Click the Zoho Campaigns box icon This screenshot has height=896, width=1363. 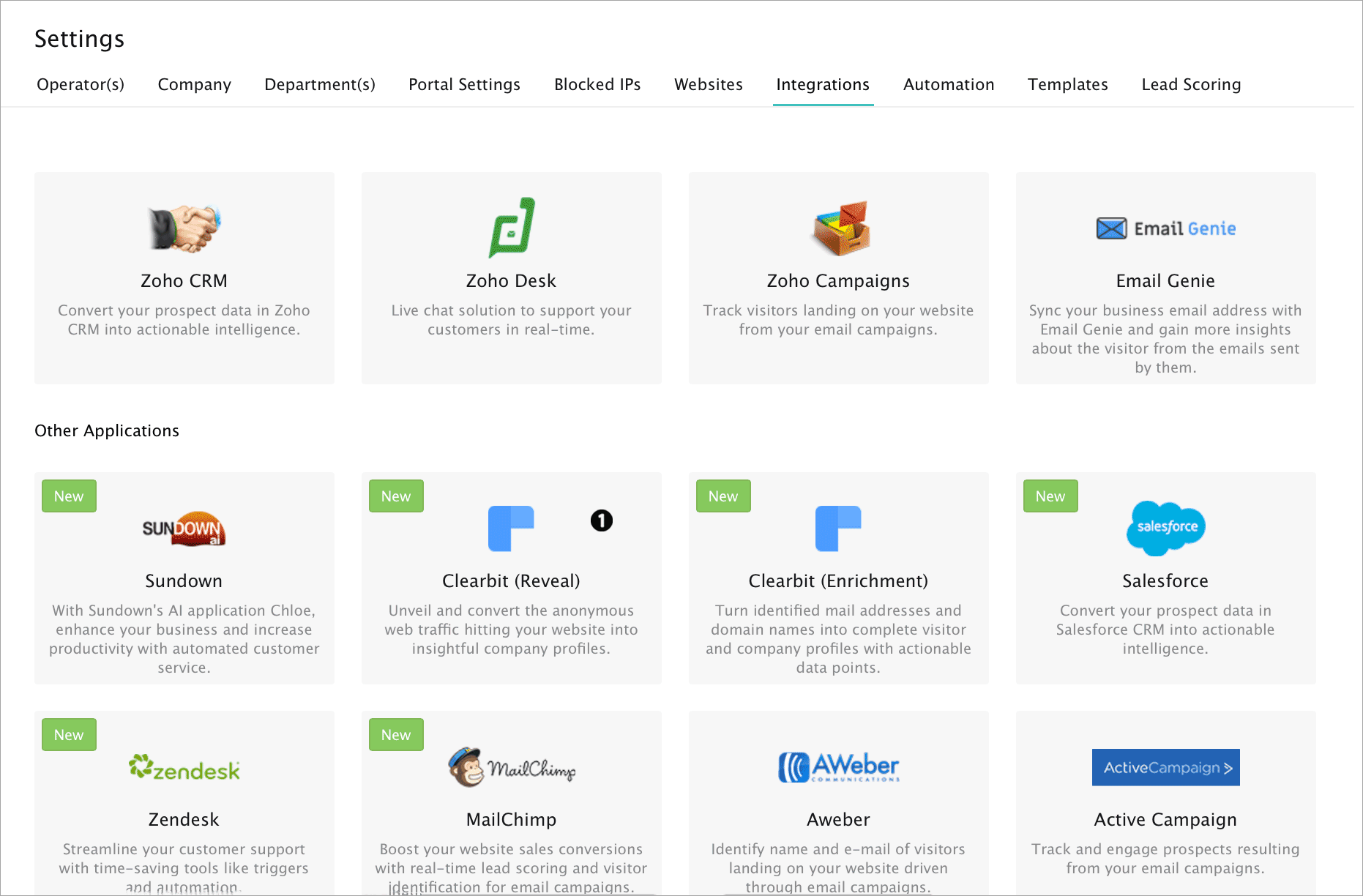[840, 228]
